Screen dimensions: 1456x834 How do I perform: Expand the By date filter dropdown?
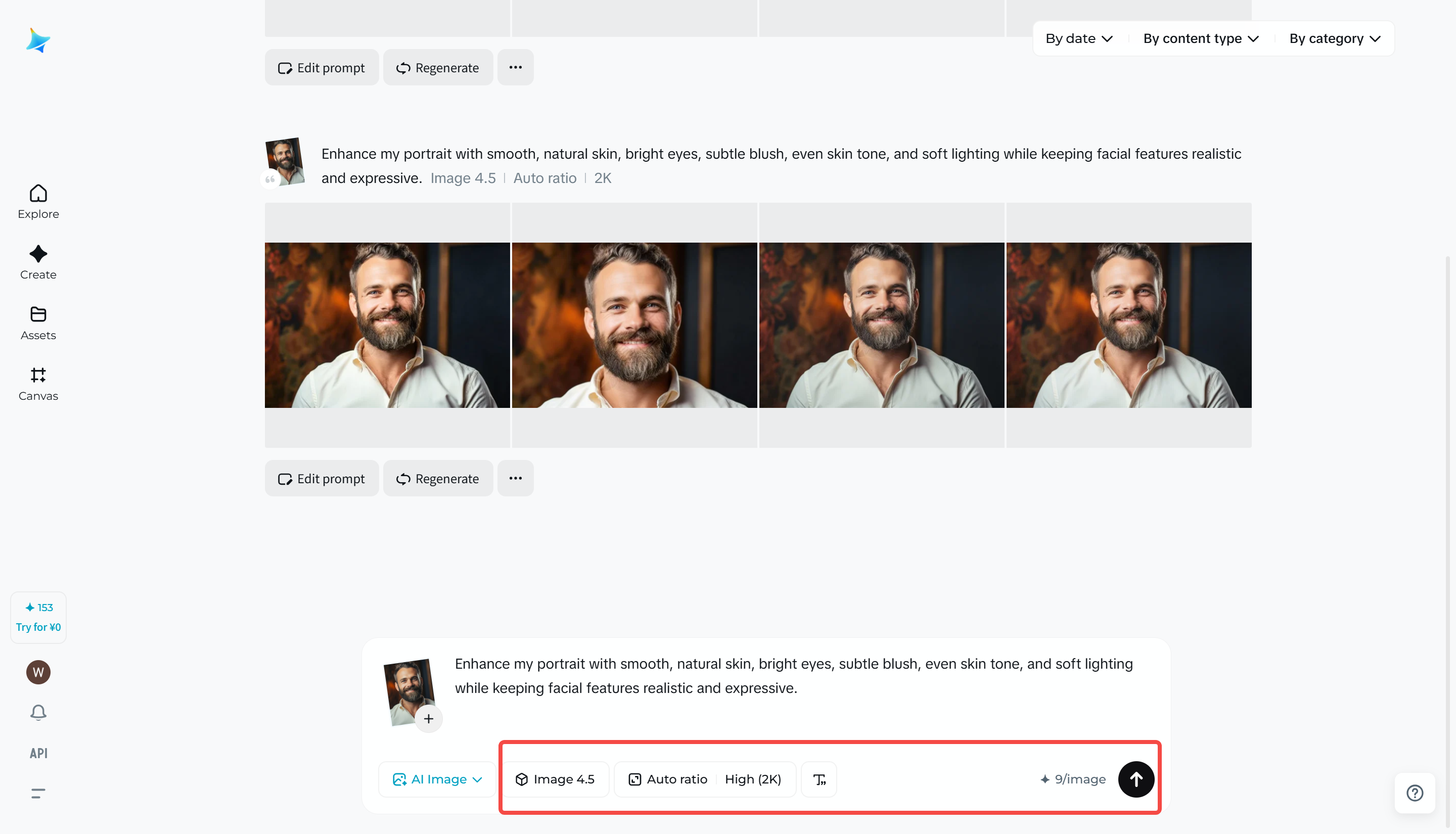1078,38
